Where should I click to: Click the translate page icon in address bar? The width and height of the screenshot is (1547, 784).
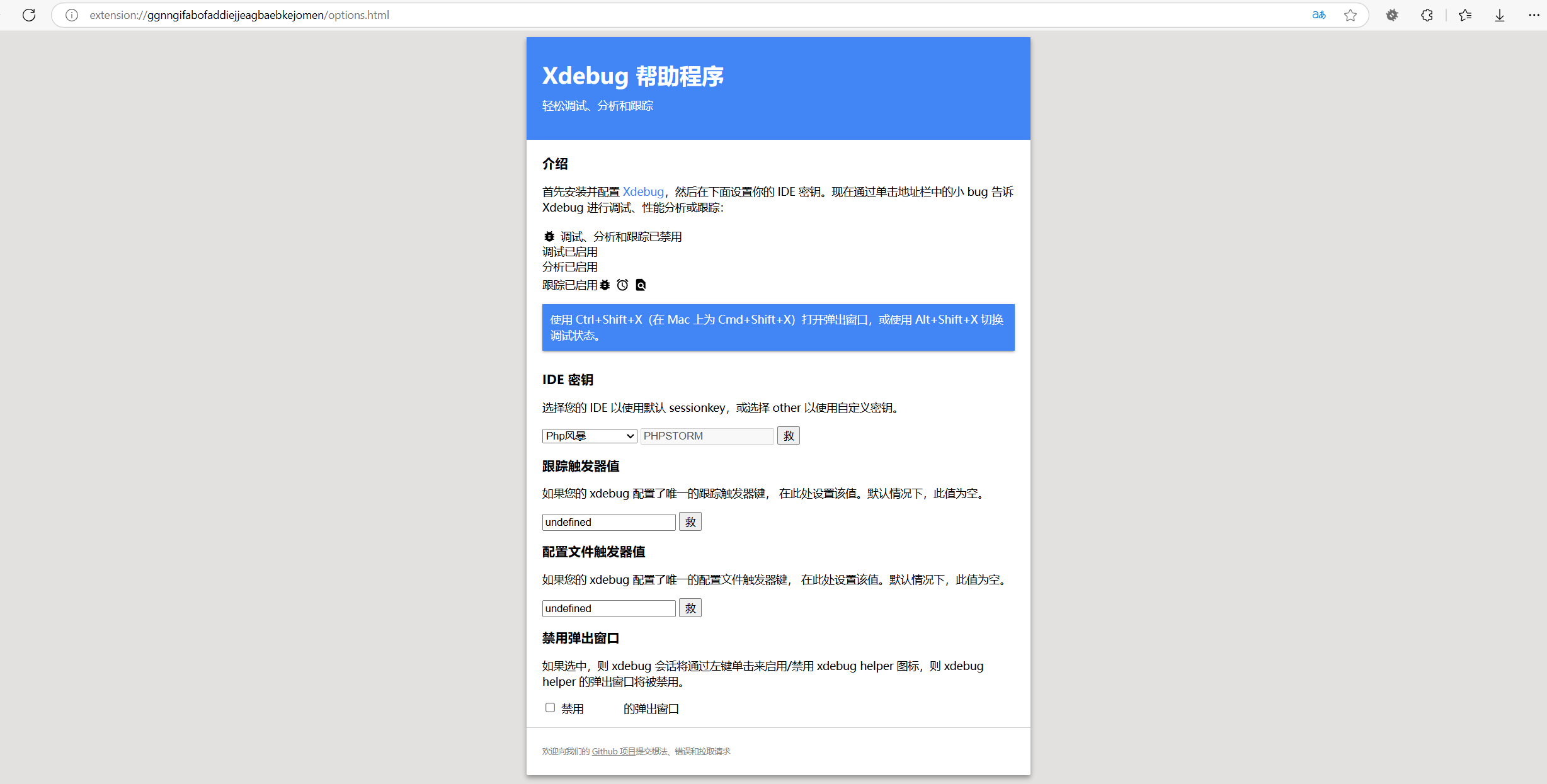click(x=1318, y=15)
